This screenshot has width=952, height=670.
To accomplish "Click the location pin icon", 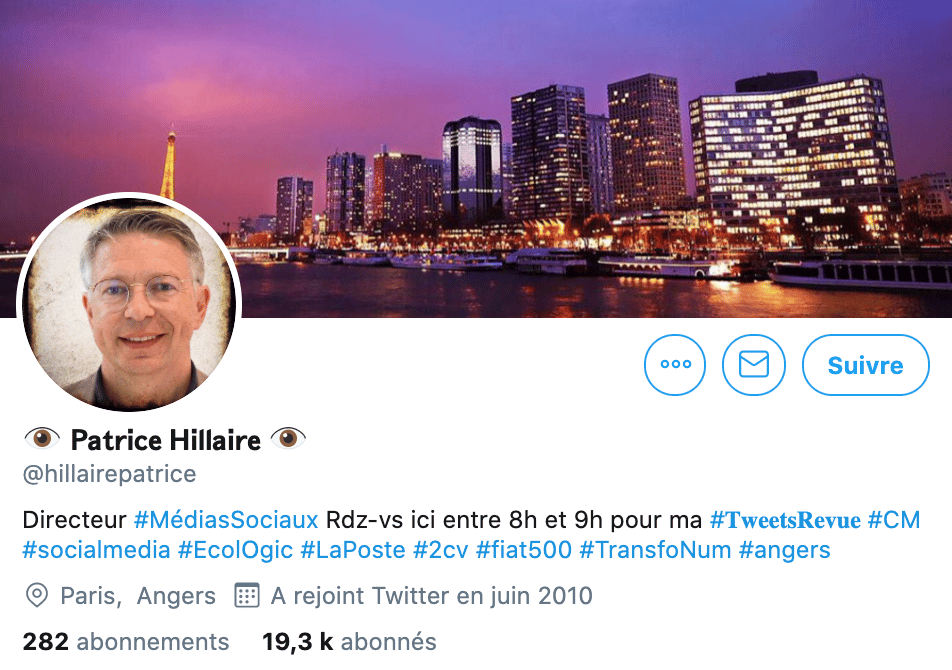I will (x=37, y=595).
